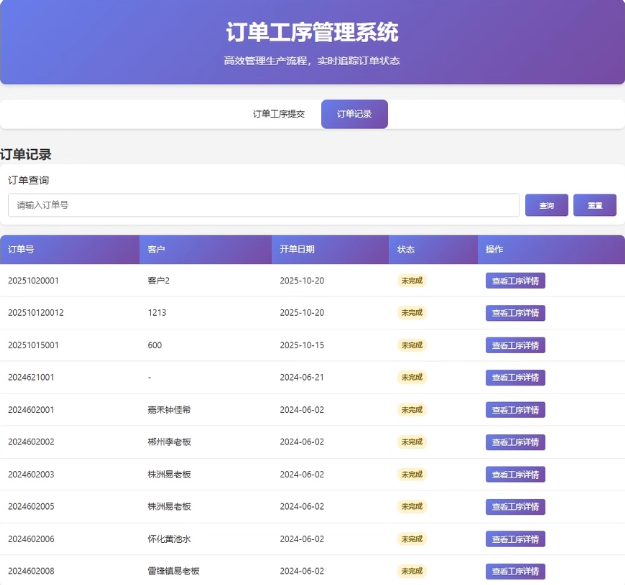Screen dimensions: 625x585
Task: Click 未完成 status badge for order 20251020001
Action: click(x=411, y=281)
